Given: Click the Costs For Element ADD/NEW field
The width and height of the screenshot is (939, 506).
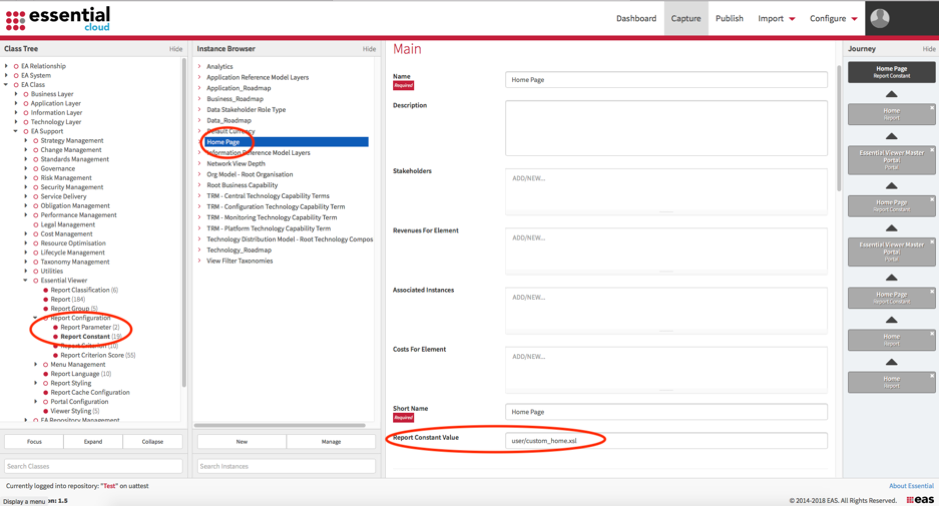Looking at the screenshot, I should coord(666,370).
